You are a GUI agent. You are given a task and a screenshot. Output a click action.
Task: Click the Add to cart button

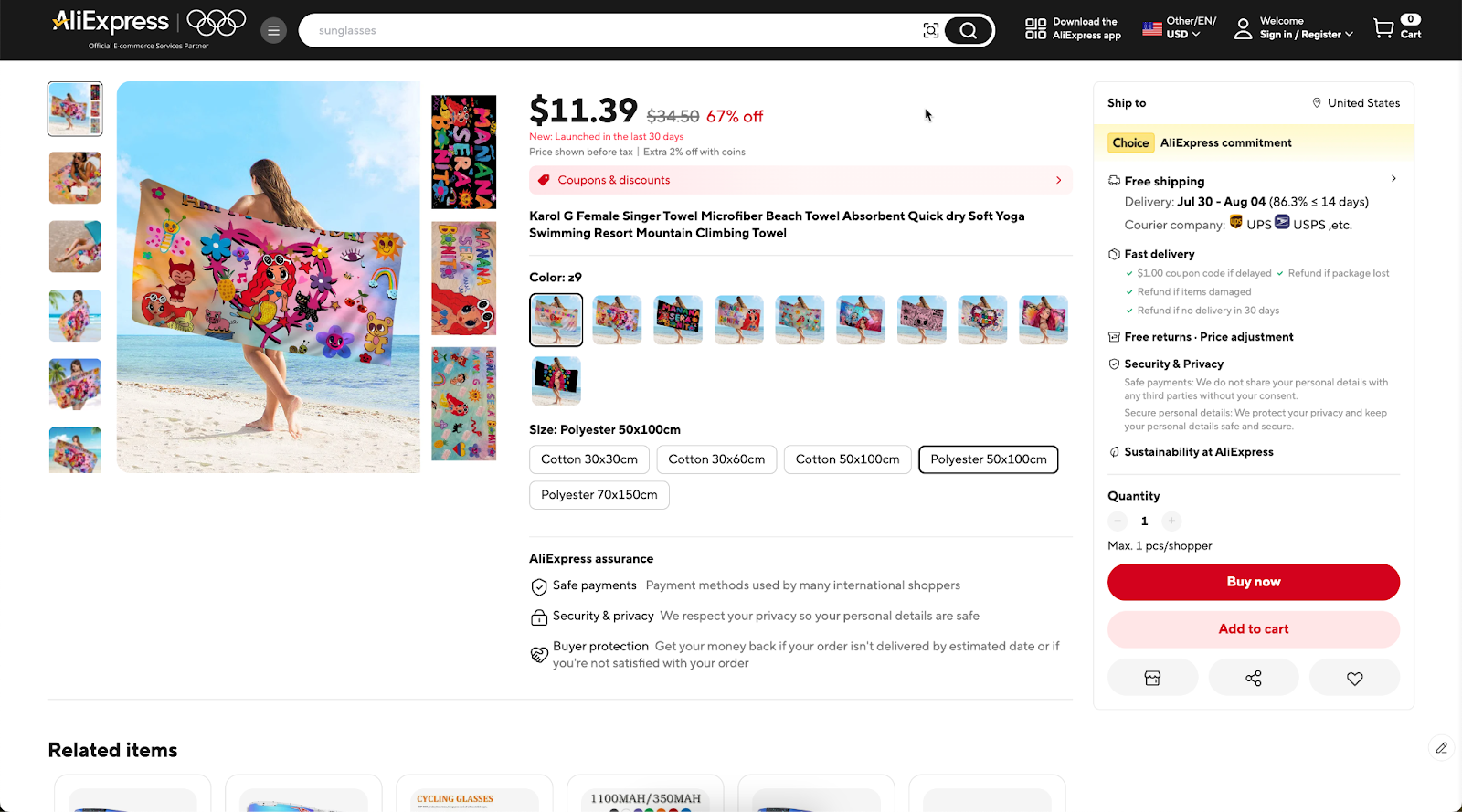coord(1253,629)
